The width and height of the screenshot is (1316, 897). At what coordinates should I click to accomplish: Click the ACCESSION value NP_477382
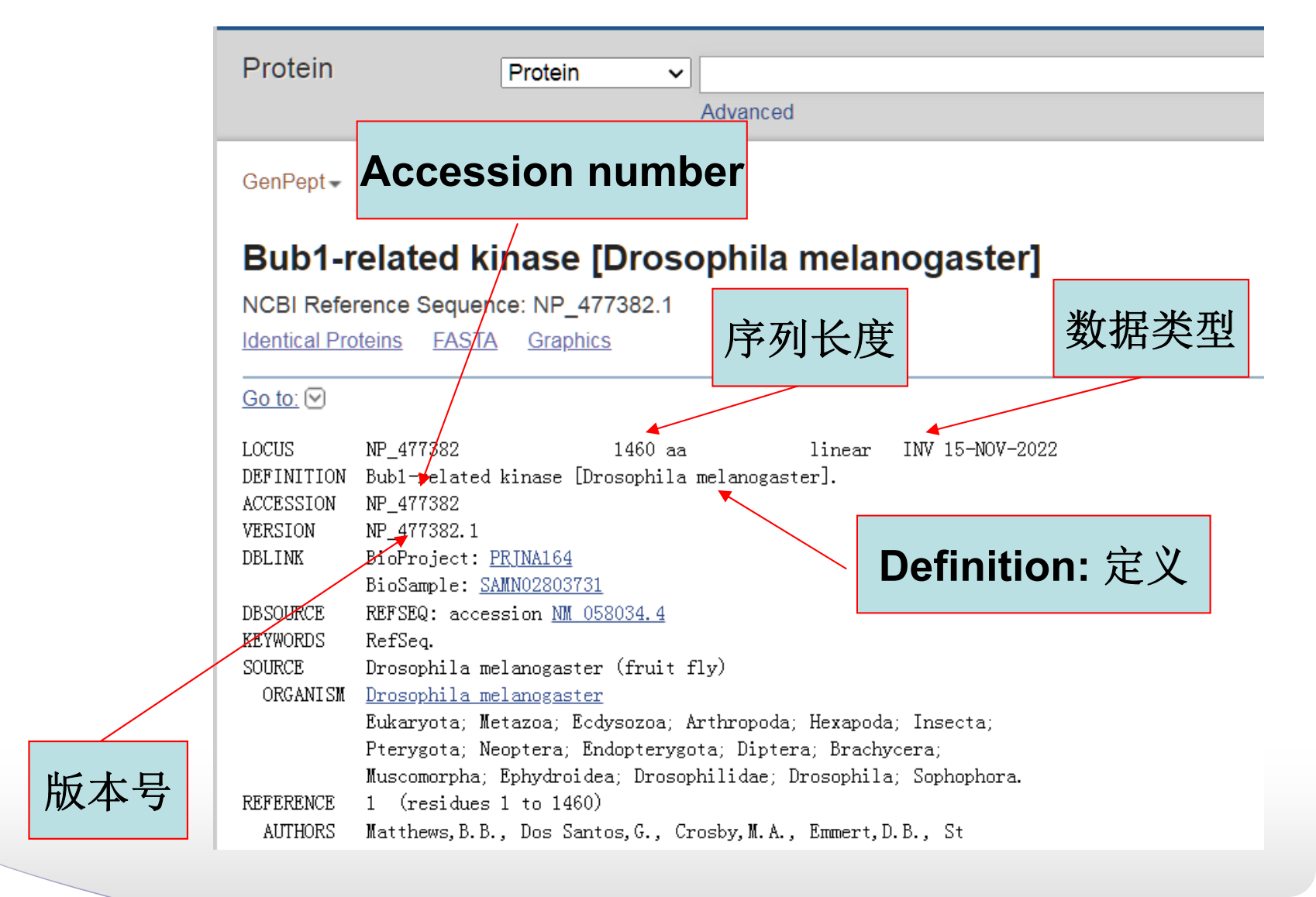412,503
